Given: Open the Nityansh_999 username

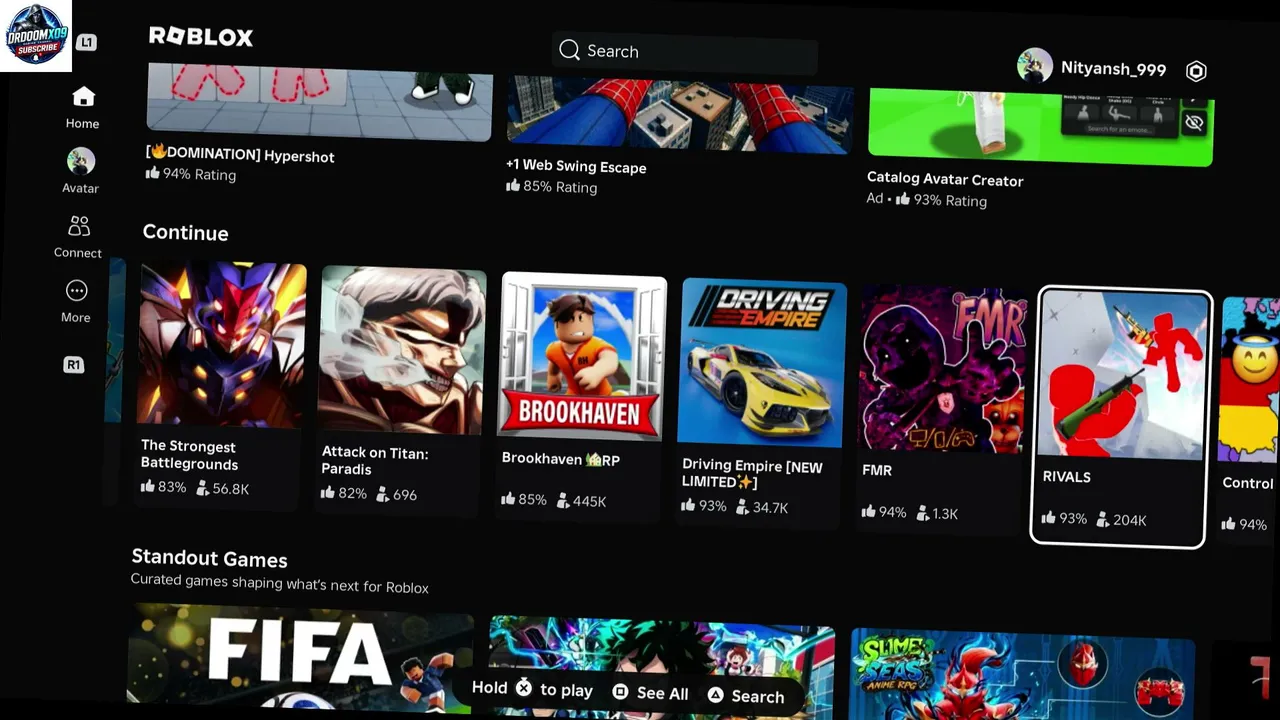Looking at the screenshot, I should coord(1113,69).
